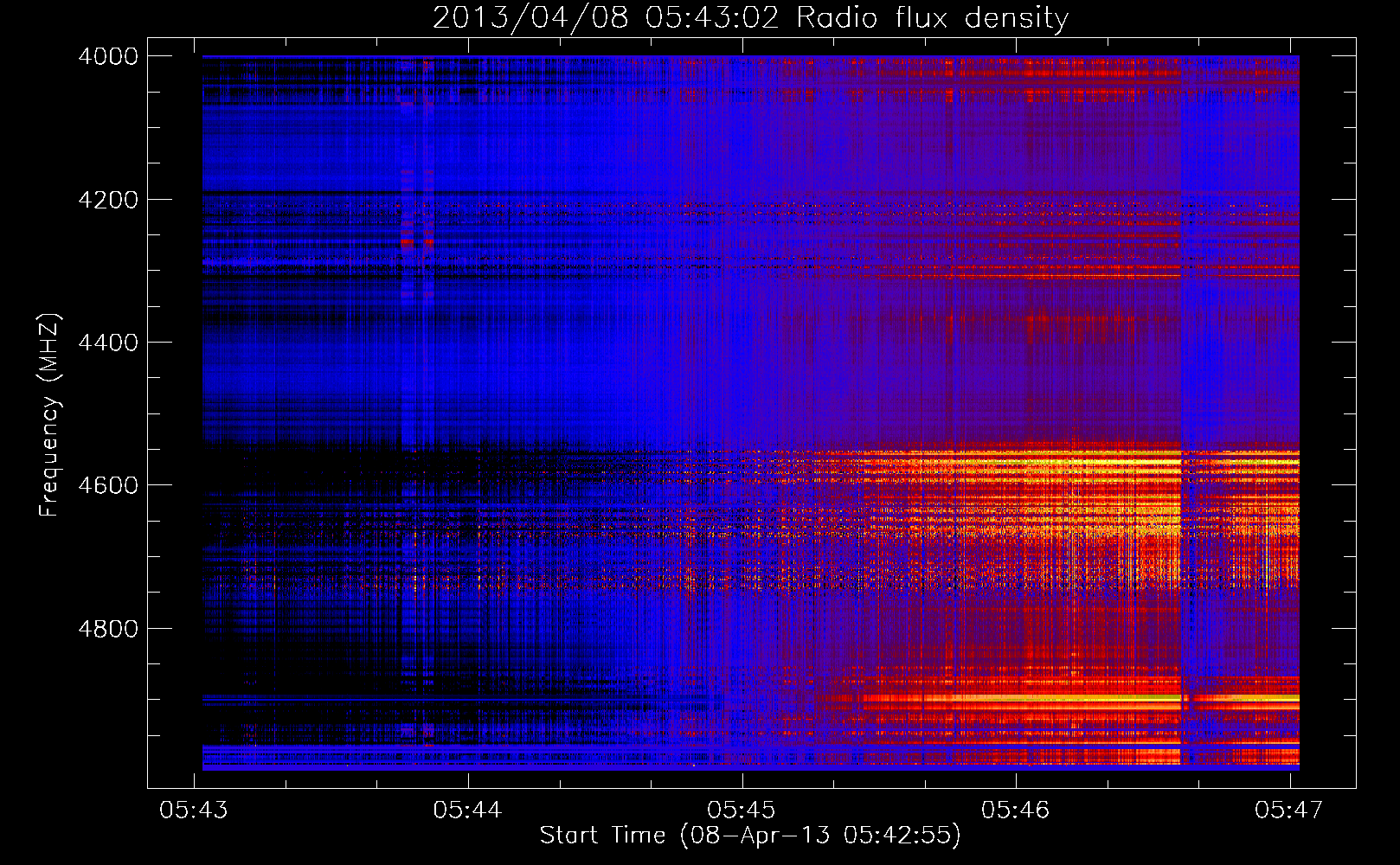Click the 4200 frequency tick label
The width and height of the screenshot is (1400, 865).
(108, 200)
